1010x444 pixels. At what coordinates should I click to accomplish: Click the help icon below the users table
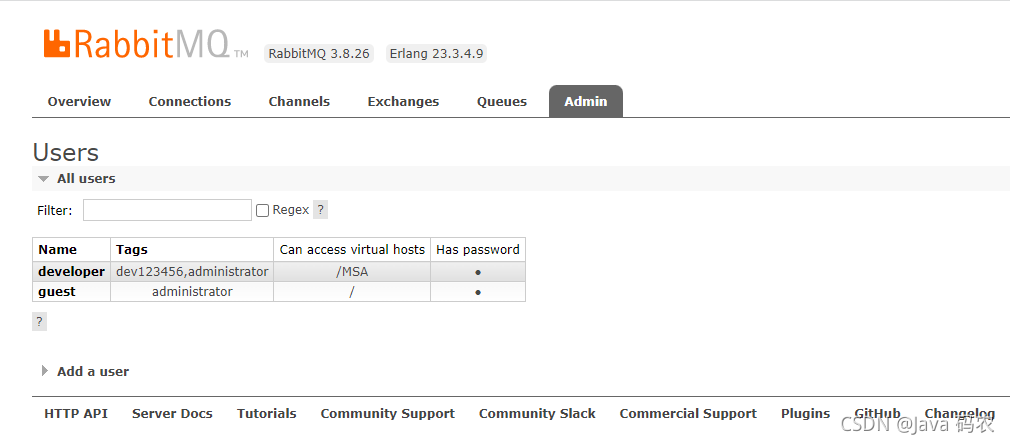click(x=39, y=322)
